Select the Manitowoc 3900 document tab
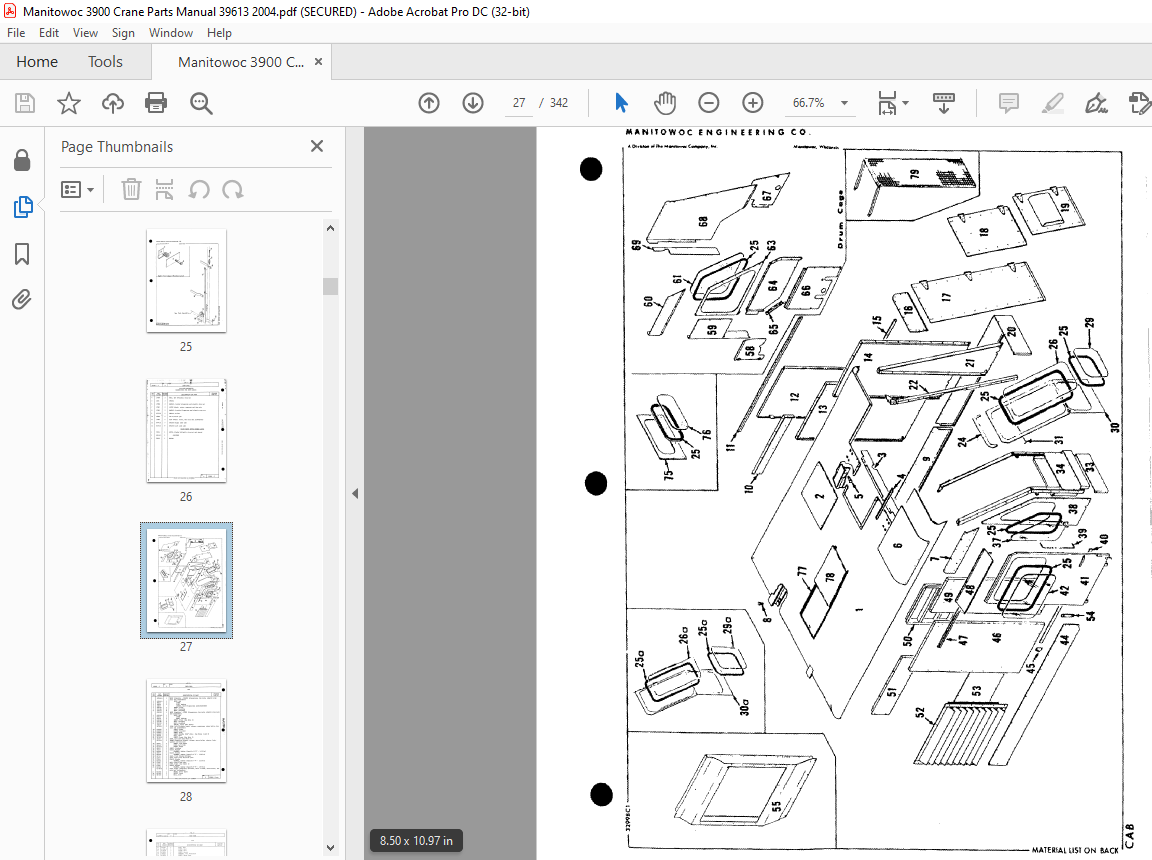This screenshot has width=1152, height=860. coord(240,62)
